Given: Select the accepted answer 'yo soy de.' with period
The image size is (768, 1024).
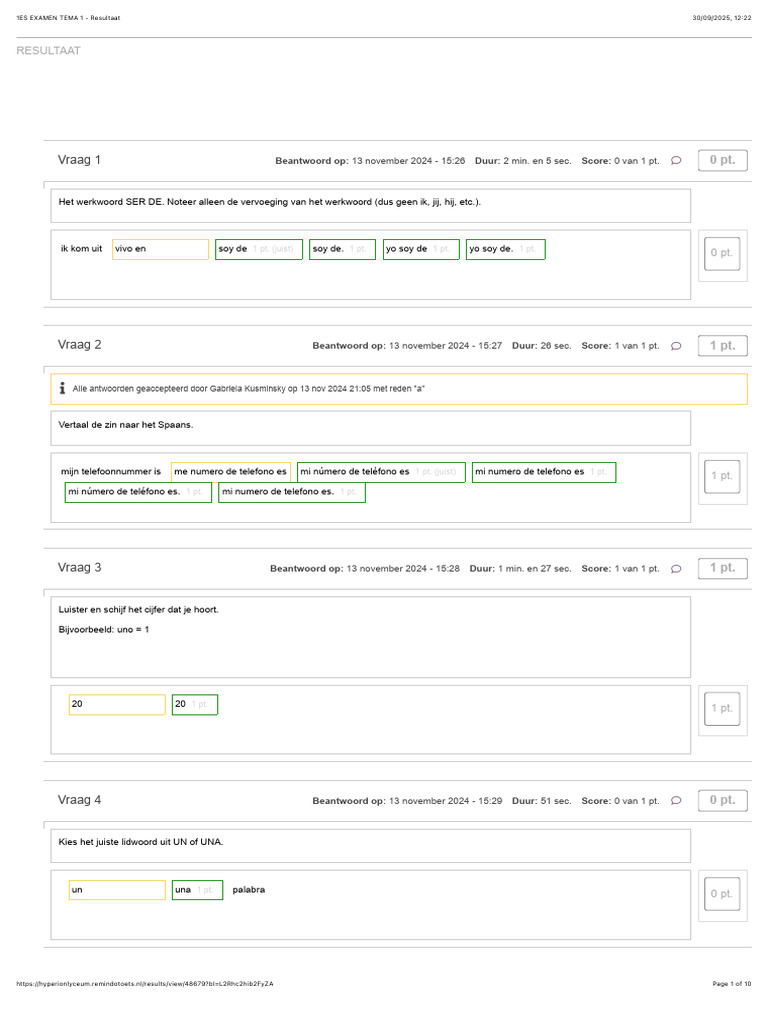Looking at the screenshot, I should [x=505, y=249].
